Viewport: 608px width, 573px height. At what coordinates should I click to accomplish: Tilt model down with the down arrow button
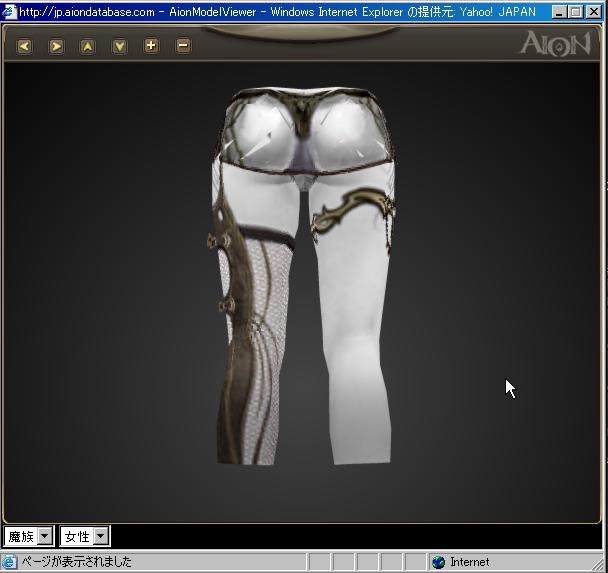[119, 47]
